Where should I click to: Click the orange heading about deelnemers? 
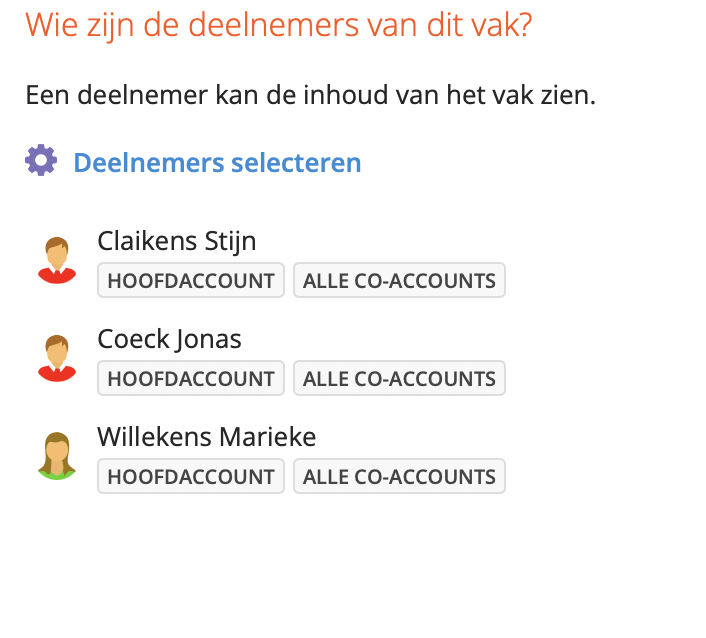279,25
